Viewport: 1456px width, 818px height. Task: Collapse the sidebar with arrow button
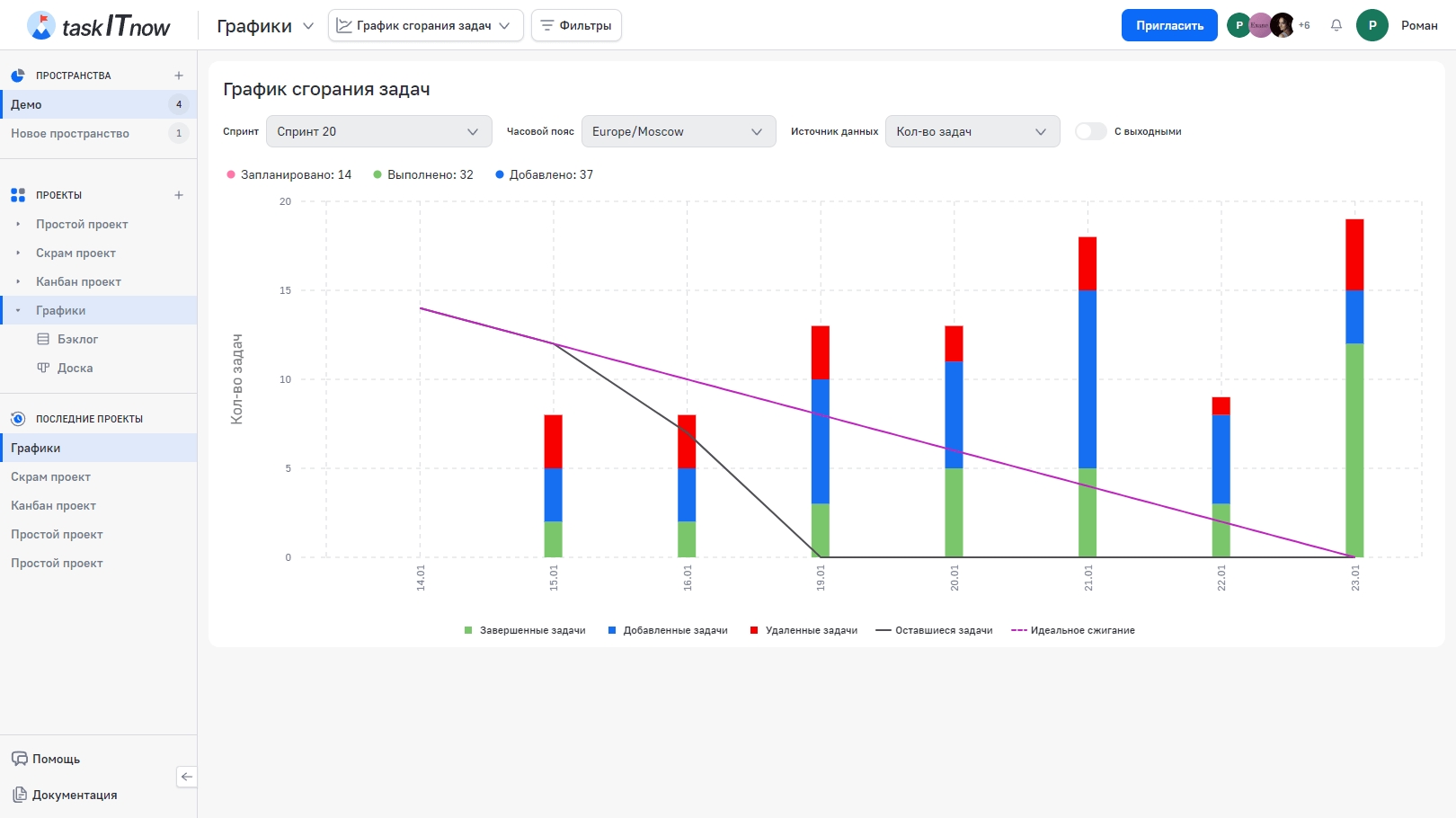pos(187,777)
